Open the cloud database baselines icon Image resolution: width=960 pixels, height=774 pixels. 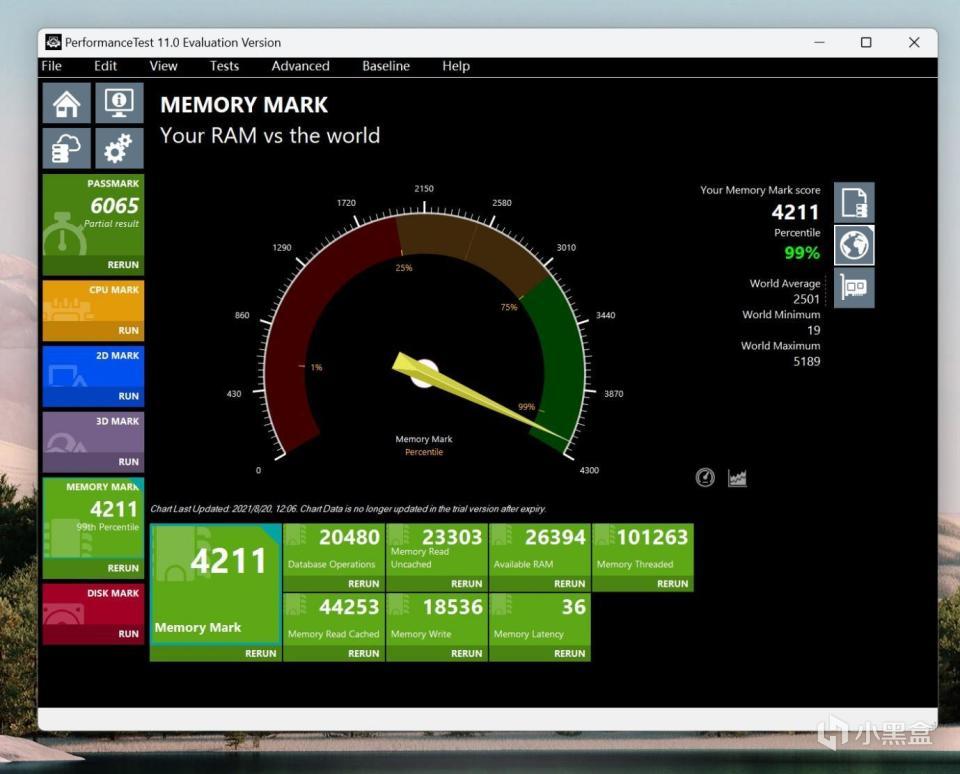pyautogui.click(x=67, y=148)
